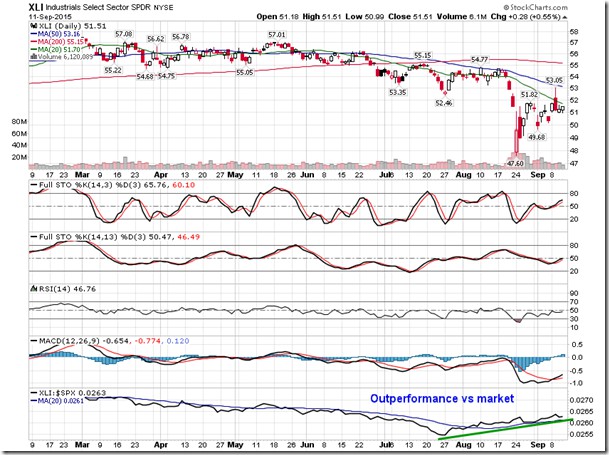Click the RSI(14) indicator icon
This screenshot has width=609, height=455.
34,289
